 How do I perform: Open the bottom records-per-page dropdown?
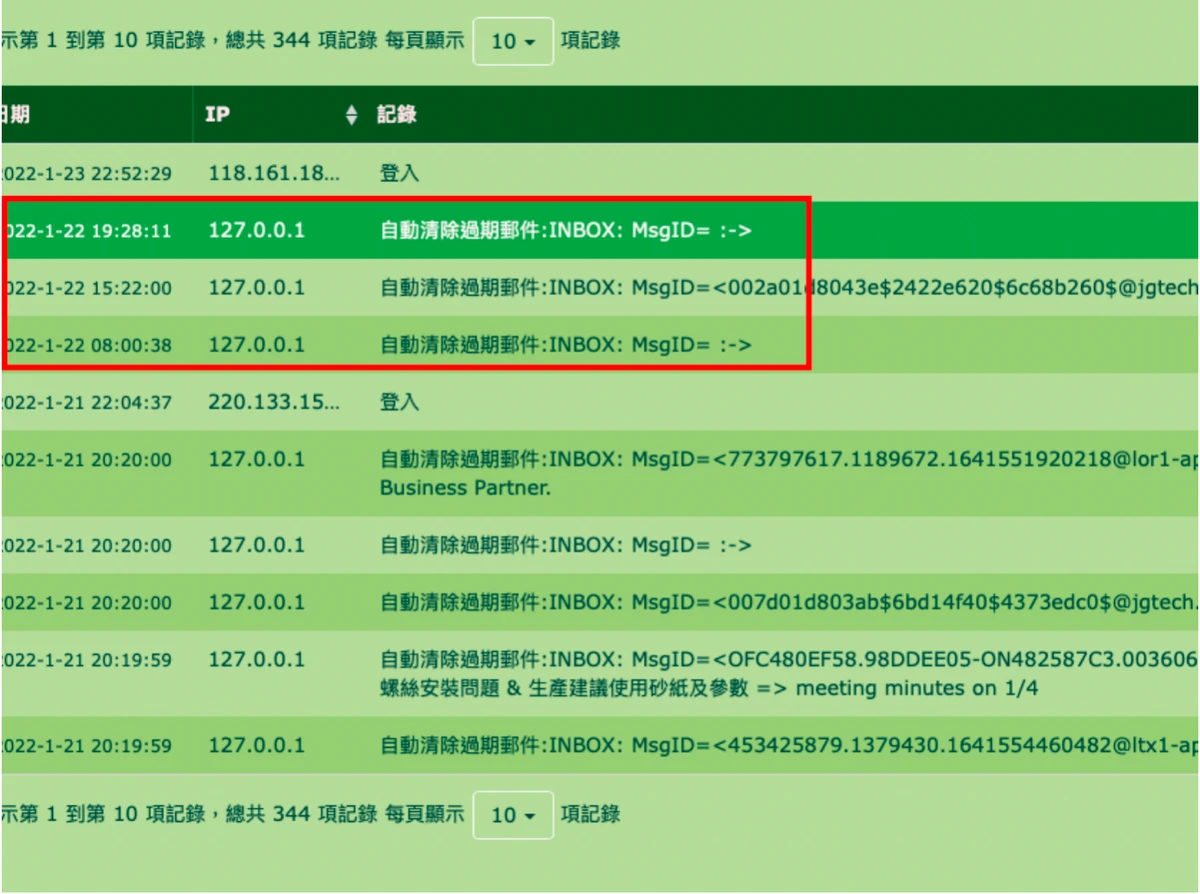513,815
